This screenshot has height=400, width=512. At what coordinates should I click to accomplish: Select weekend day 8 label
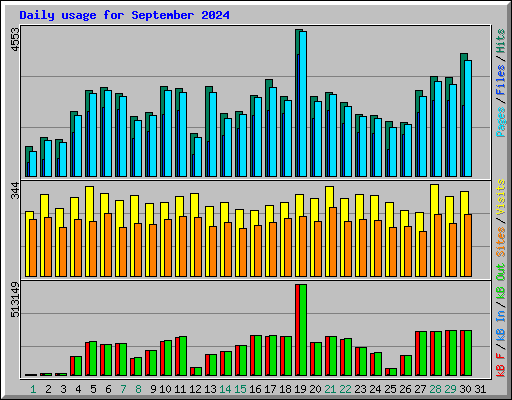coord(138,389)
